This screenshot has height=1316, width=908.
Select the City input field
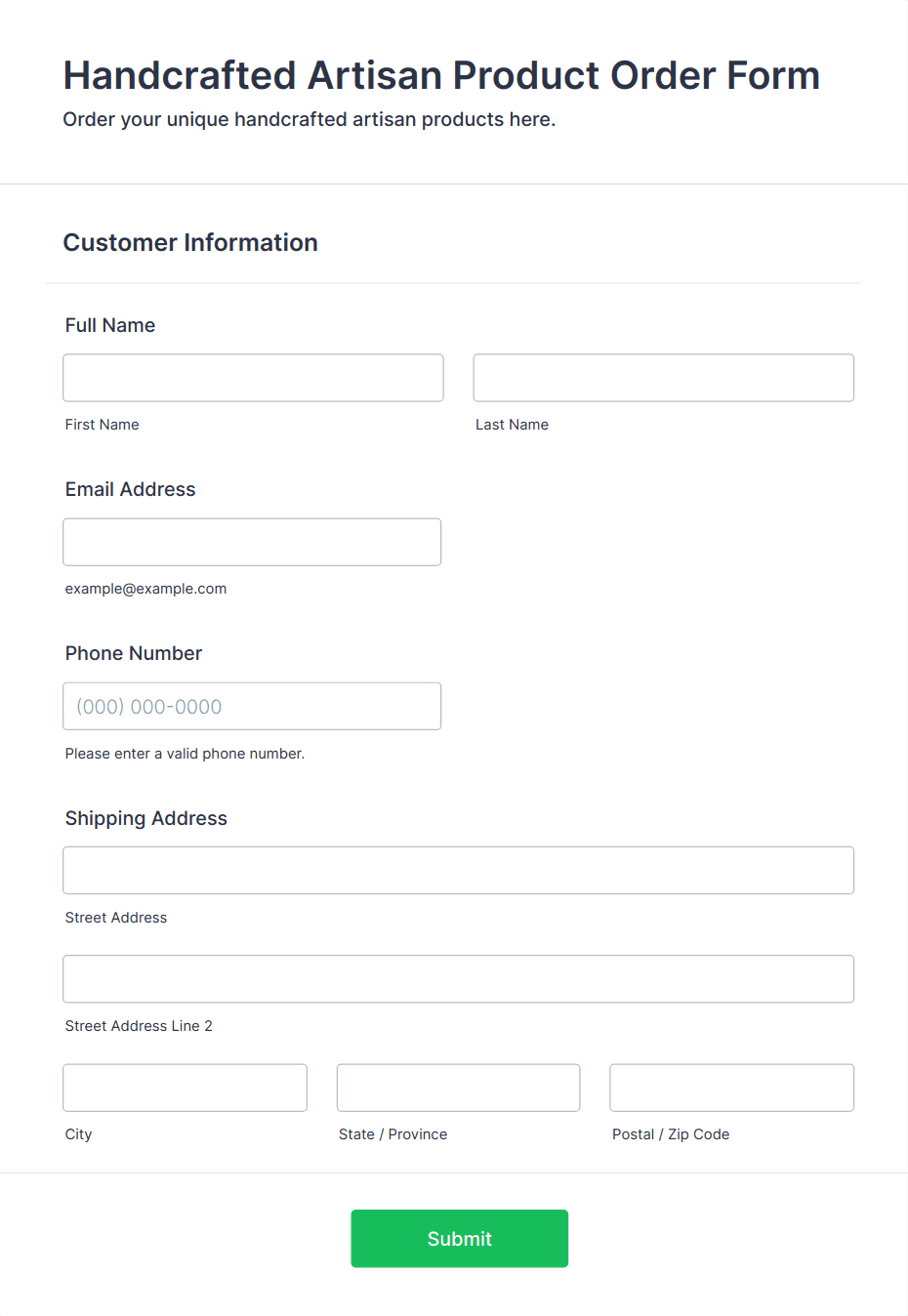coord(186,1088)
